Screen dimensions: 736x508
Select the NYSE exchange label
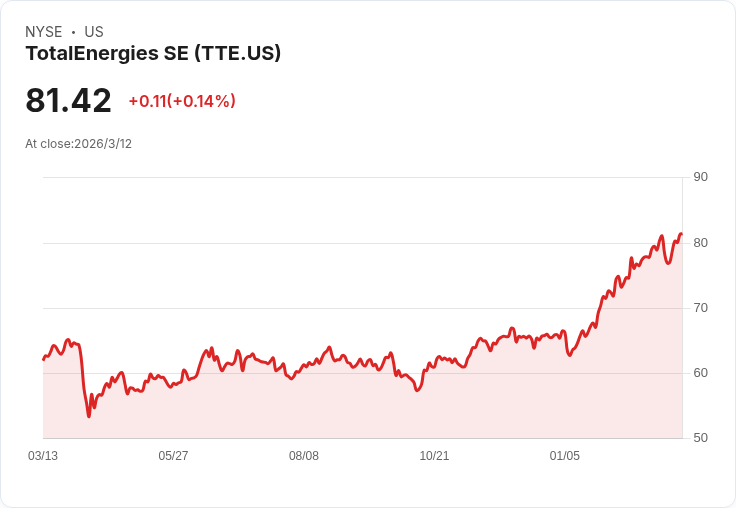coord(44,31)
